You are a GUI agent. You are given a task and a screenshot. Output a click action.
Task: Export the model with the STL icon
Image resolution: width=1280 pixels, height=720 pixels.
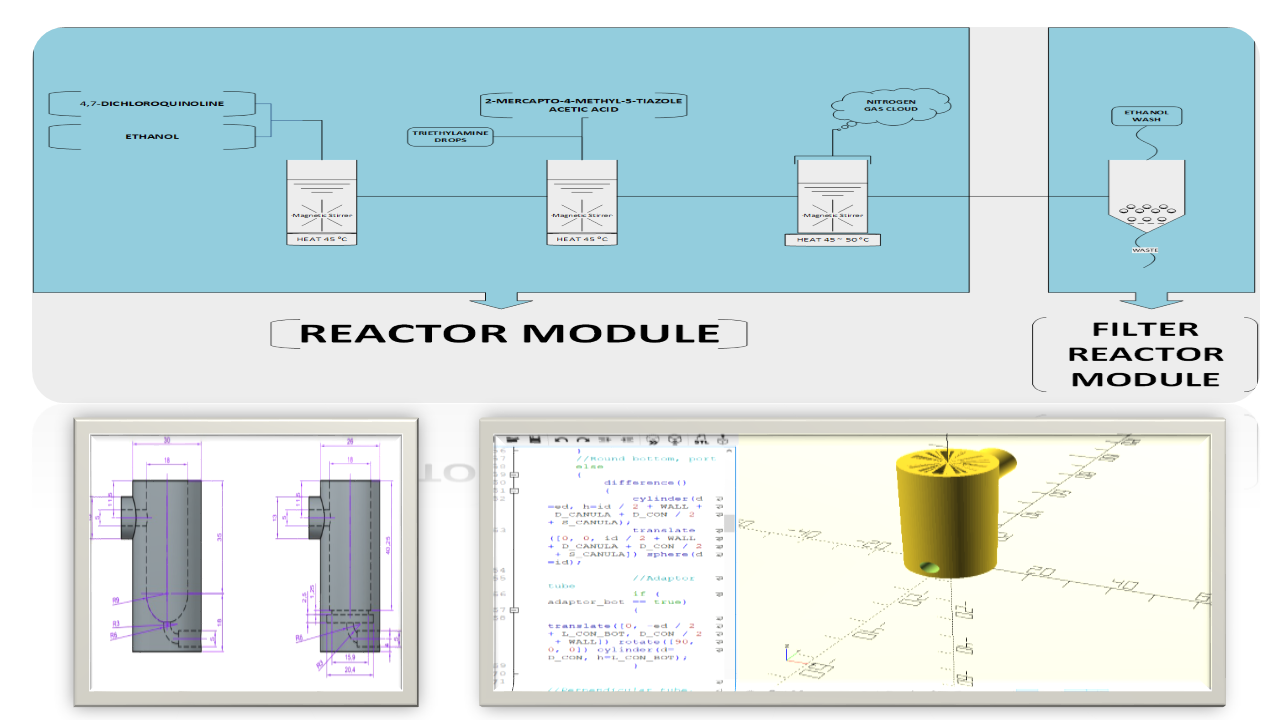[699, 439]
